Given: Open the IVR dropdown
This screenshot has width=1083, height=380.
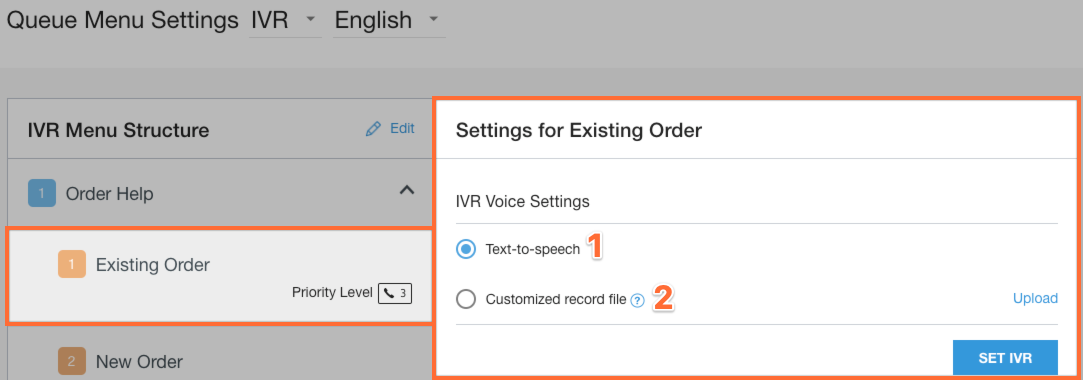Looking at the screenshot, I should click(285, 20).
